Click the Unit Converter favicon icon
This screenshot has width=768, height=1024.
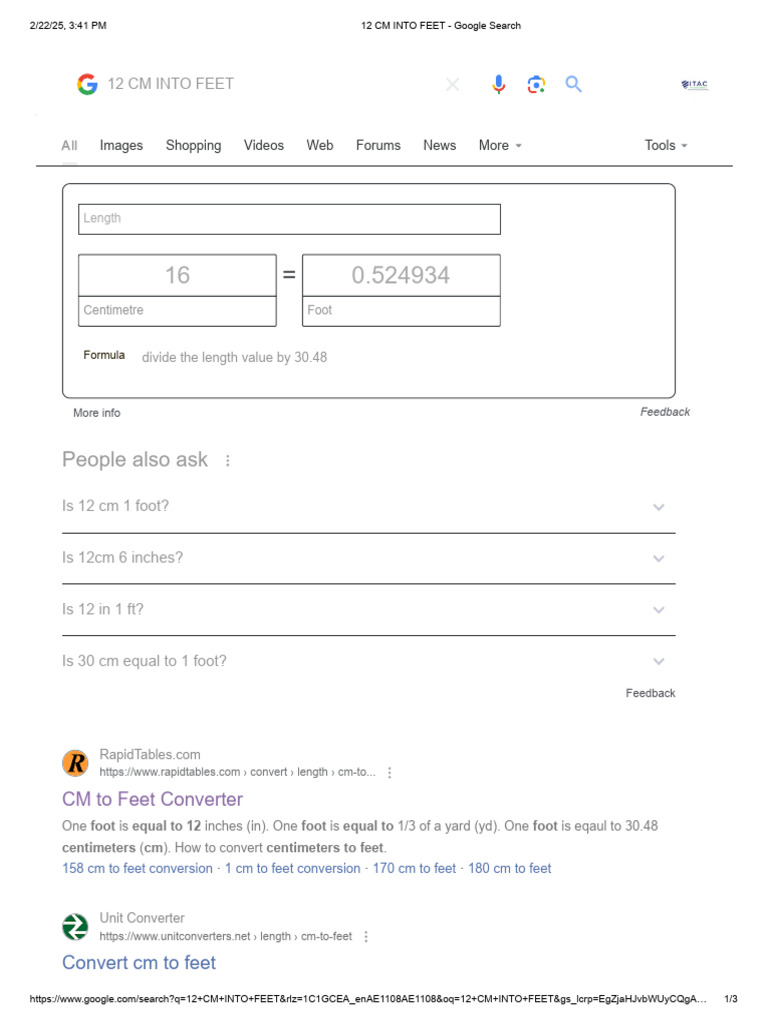(75, 927)
